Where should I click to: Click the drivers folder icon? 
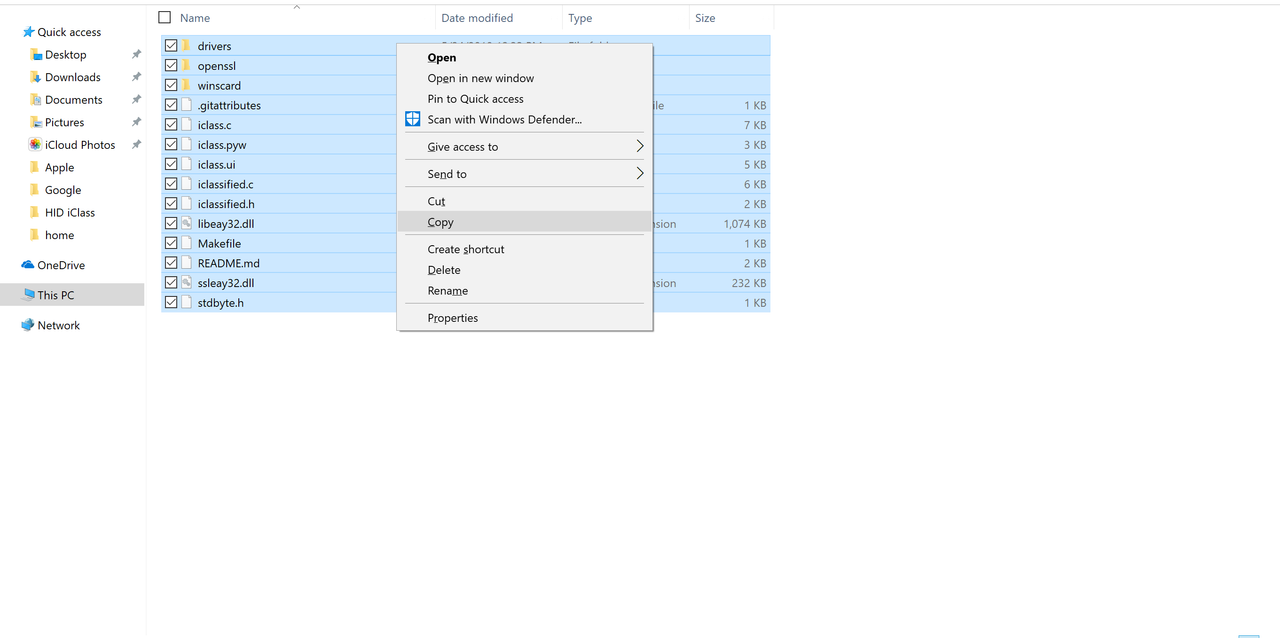coord(187,46)
